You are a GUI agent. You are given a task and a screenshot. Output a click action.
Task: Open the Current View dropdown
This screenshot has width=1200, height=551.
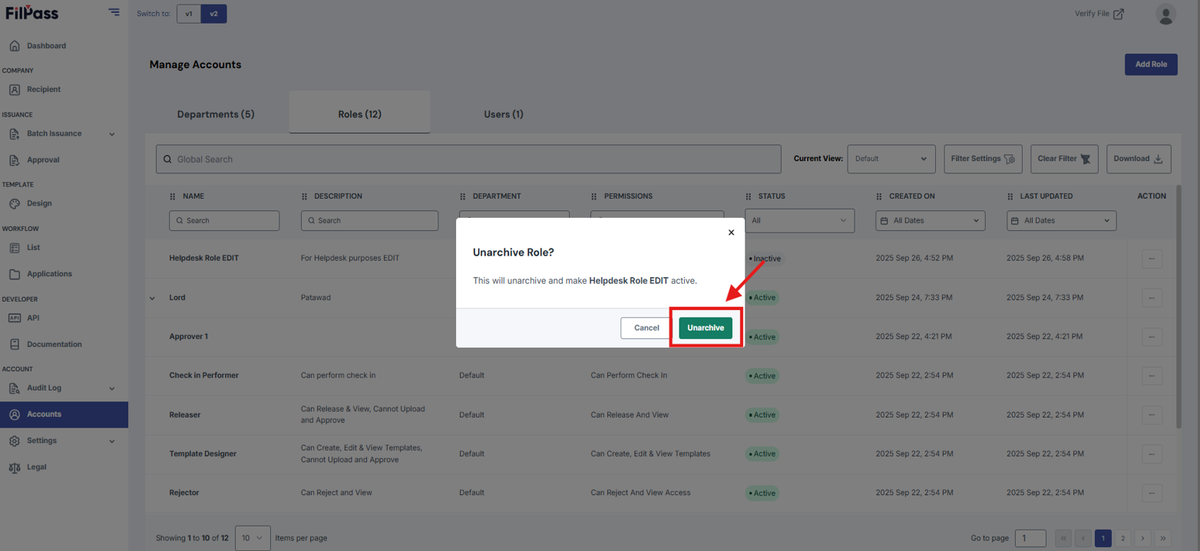coord(891,159)
